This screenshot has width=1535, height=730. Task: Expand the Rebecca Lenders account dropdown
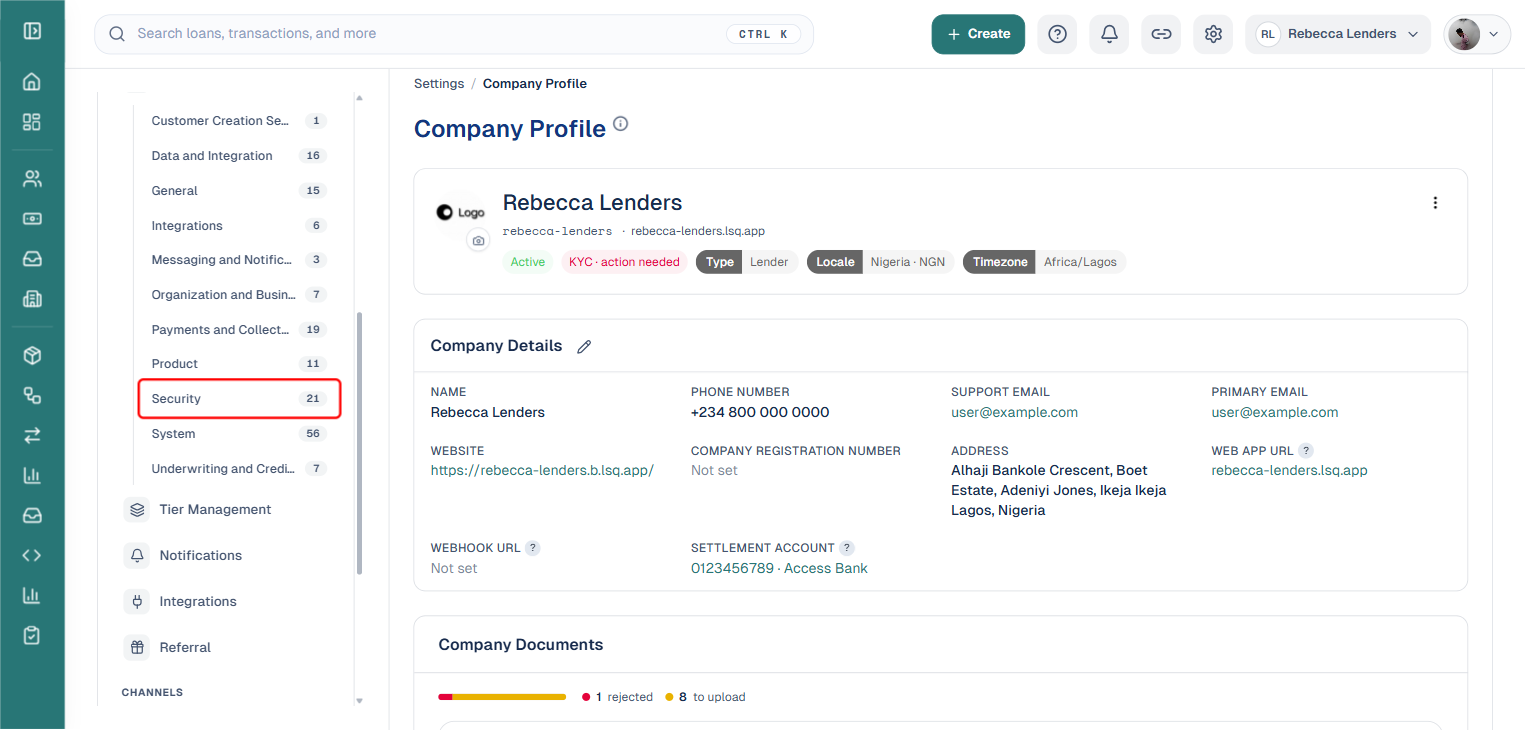(1338, 34)
